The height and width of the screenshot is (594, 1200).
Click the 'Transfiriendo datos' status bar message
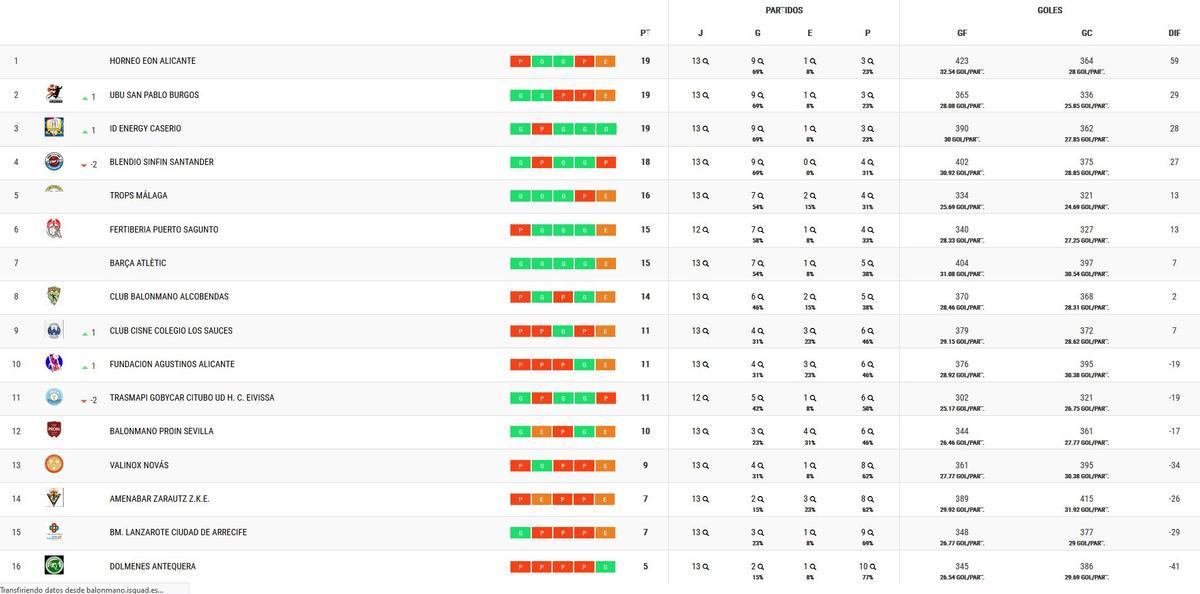[x=90, y=589]
